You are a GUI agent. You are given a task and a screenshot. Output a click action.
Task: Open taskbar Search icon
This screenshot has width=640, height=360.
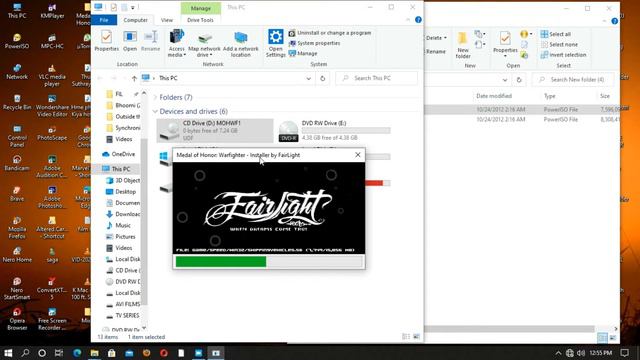[x=25, y=353]
